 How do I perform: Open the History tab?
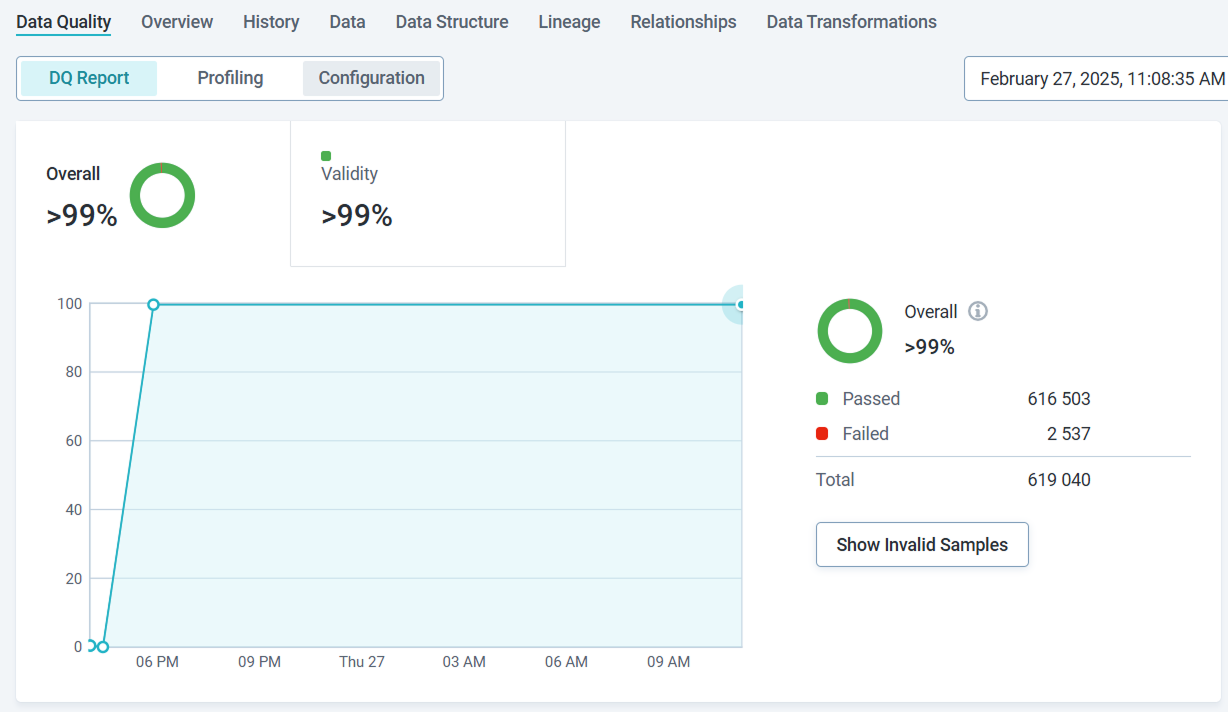tap(271, 22)
